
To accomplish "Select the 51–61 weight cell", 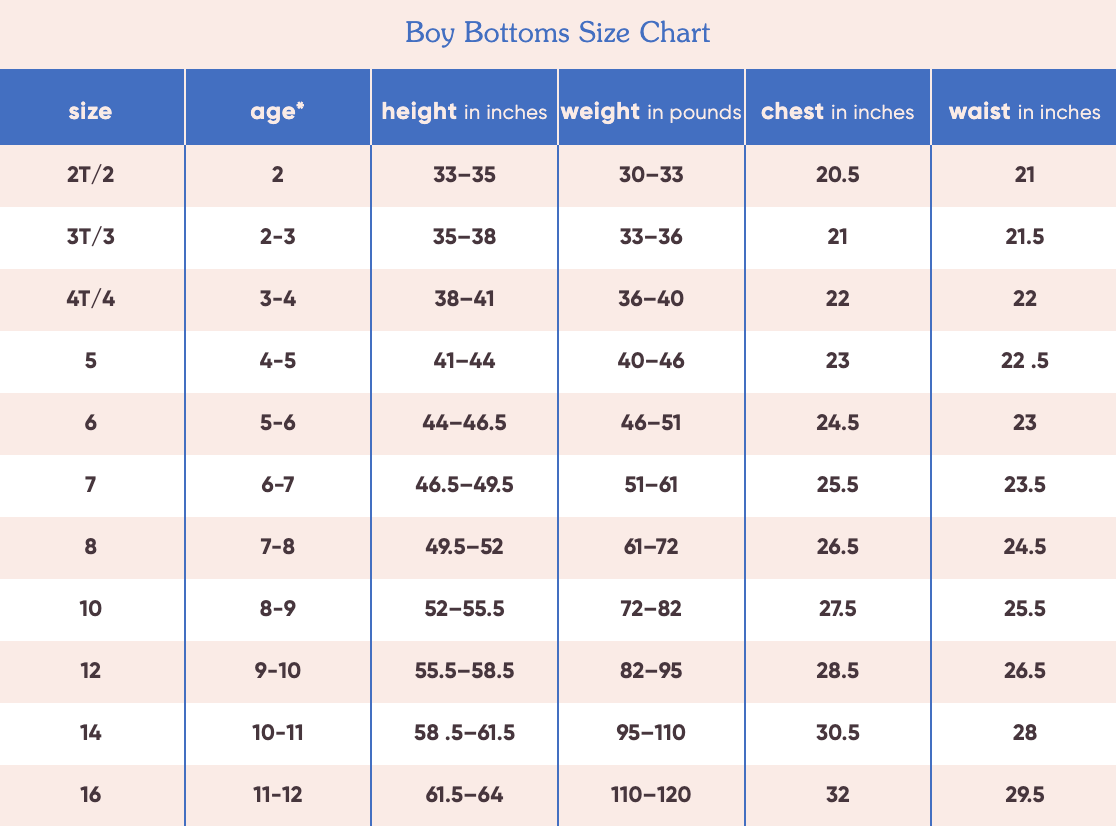I will tap(651, 485).
